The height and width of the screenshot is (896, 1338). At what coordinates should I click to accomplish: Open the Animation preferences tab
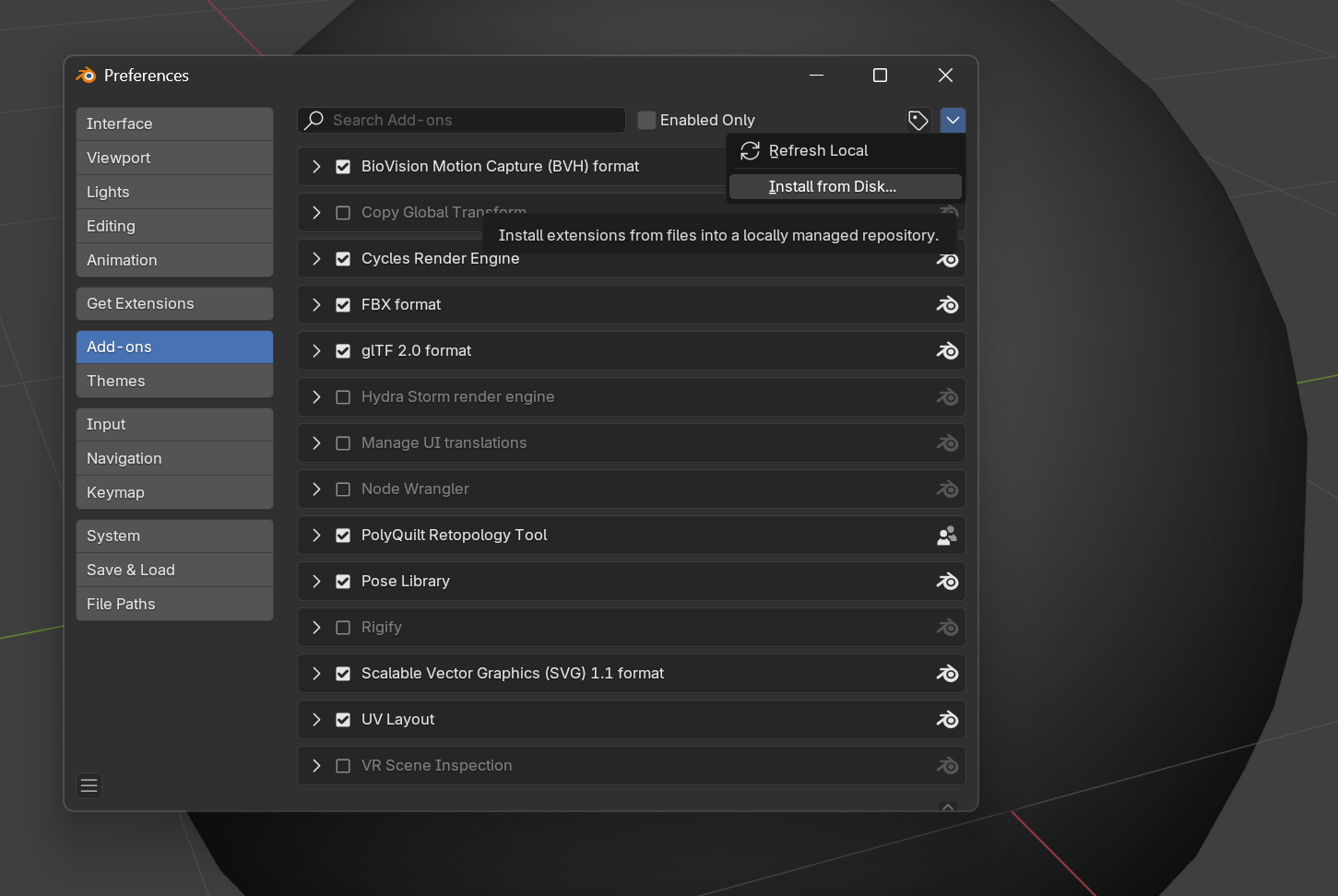(174, 260)
